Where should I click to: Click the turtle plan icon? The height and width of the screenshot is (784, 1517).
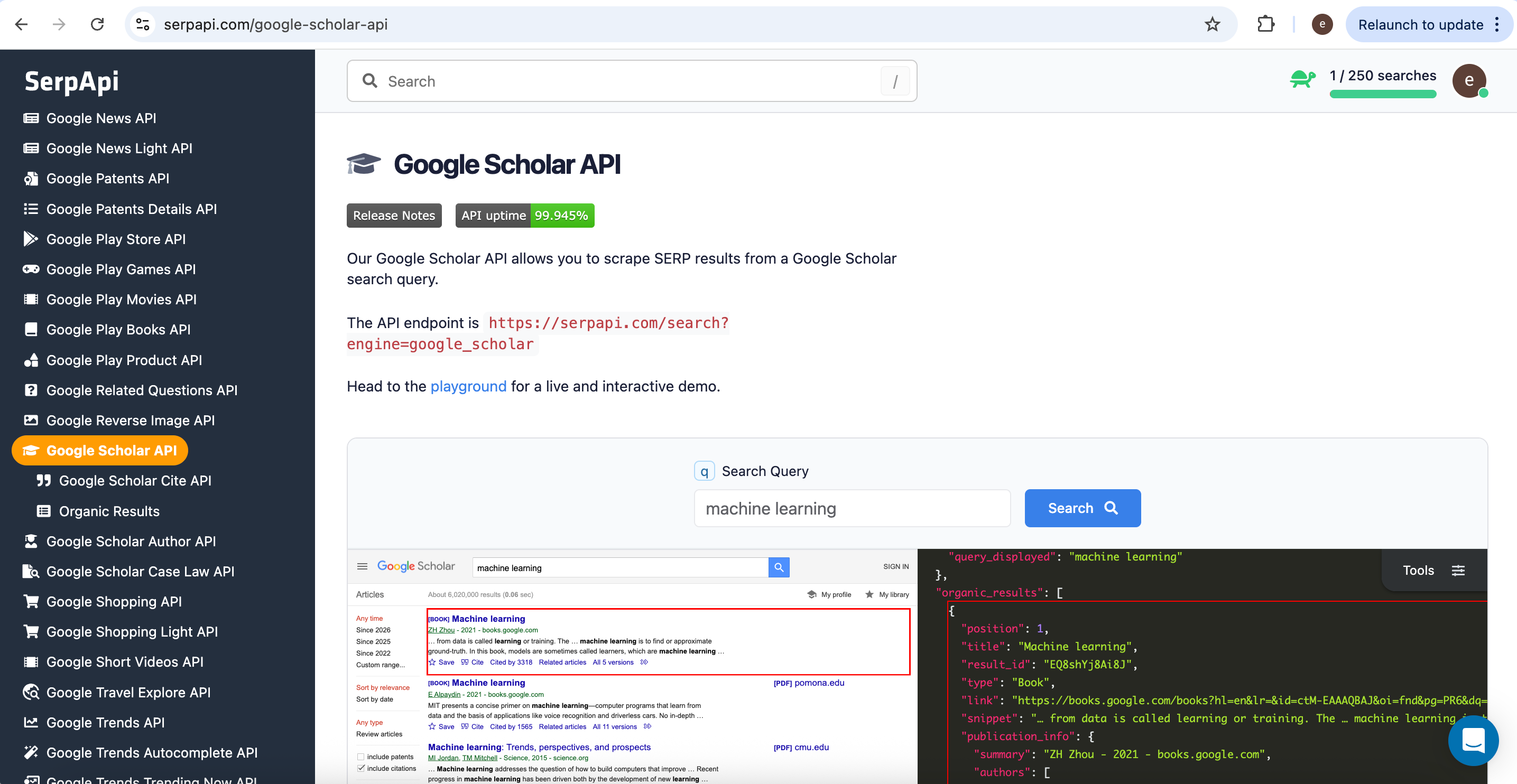click(x=1302, y=79)
